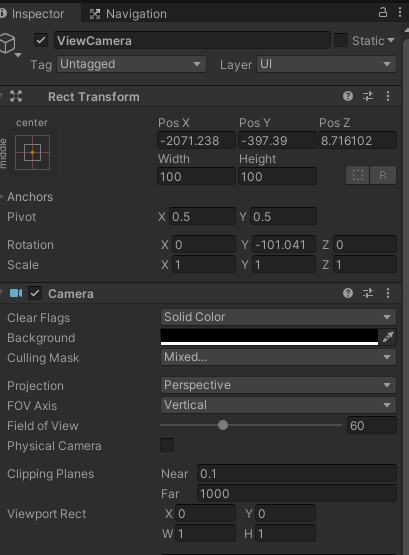Open the Static flags dropdown arrow

pyautogui.click(x=391, y=40)
